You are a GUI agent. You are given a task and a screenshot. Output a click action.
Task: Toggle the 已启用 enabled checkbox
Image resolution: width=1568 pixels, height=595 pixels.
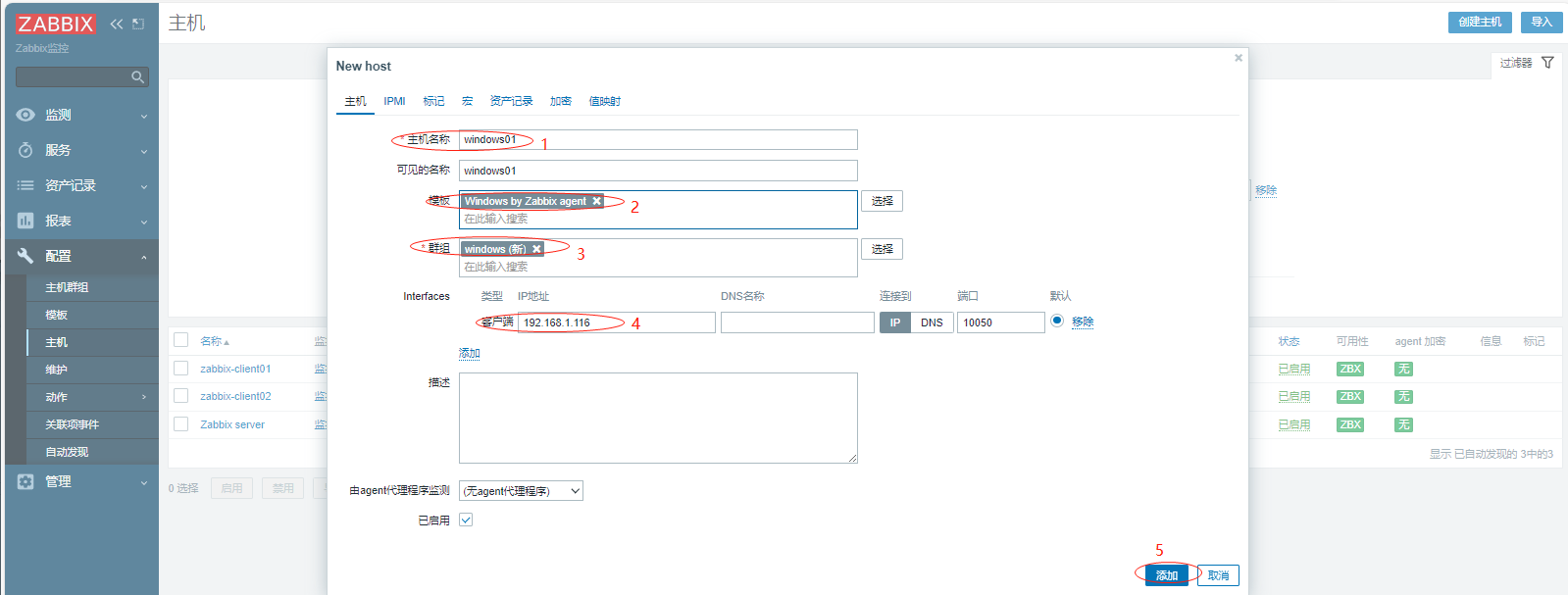pos(466,520)
